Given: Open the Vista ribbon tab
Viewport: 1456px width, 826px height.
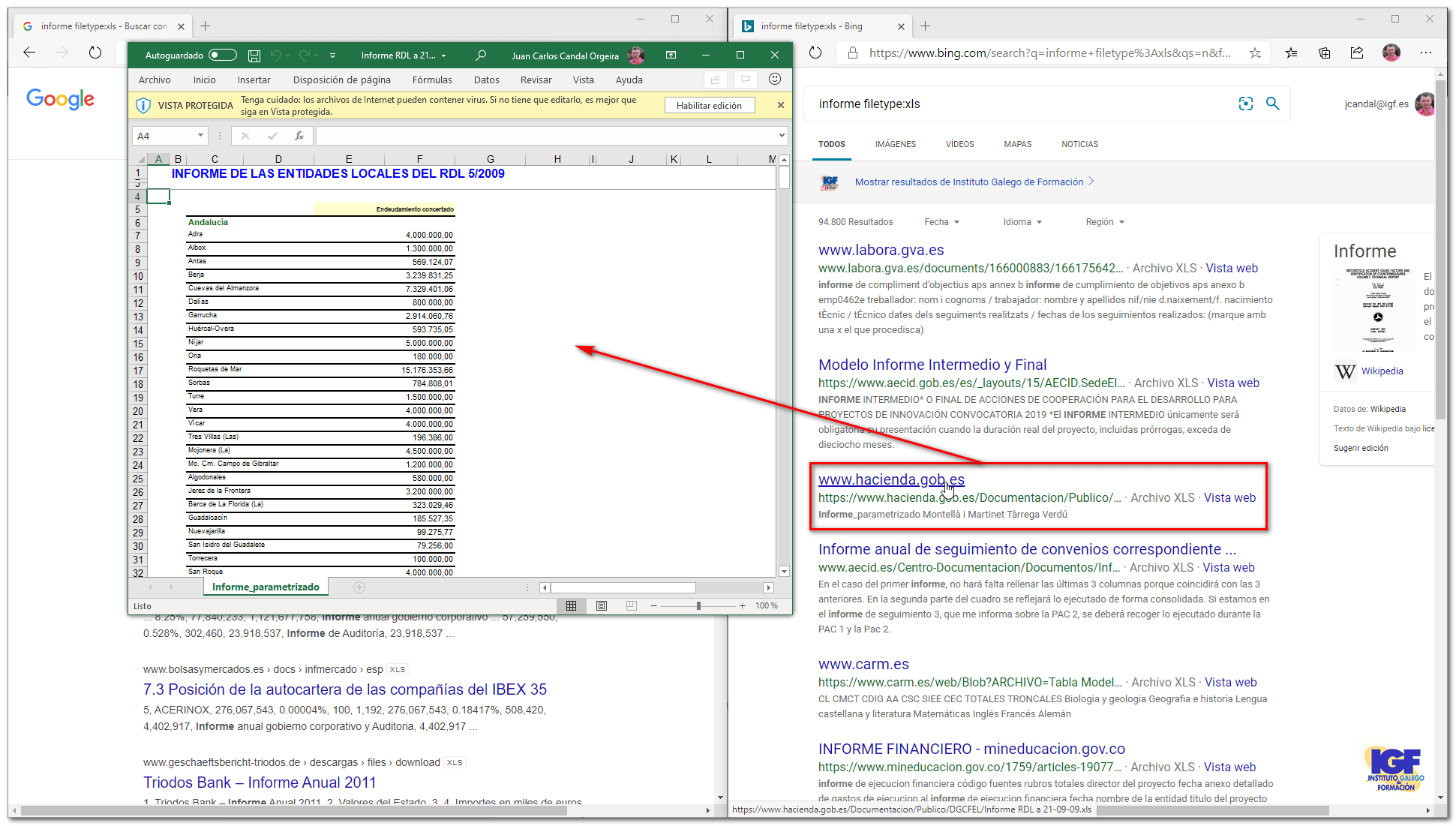Looking at the screenshot, I should [x=584, y=80].
